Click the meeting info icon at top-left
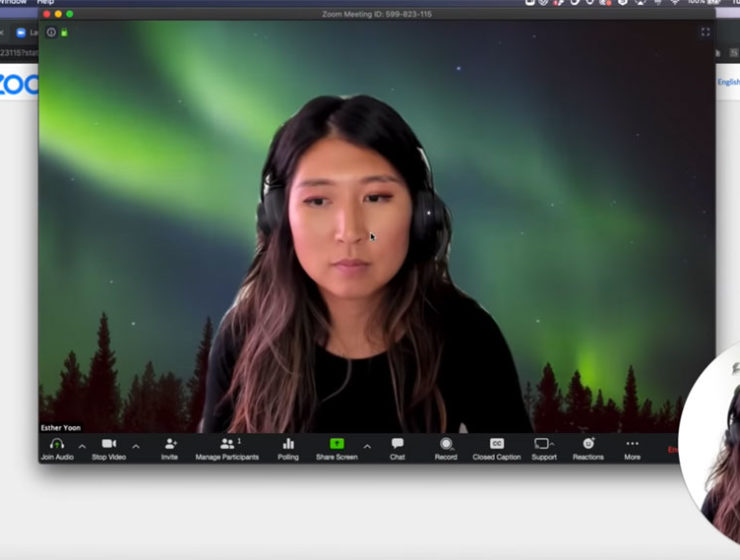 click(x=51, y=33)
